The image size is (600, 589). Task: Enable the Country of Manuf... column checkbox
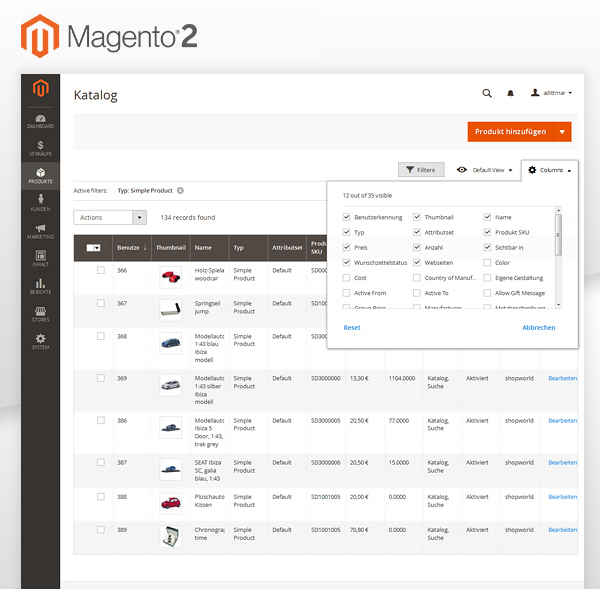[x=417, y=278]
